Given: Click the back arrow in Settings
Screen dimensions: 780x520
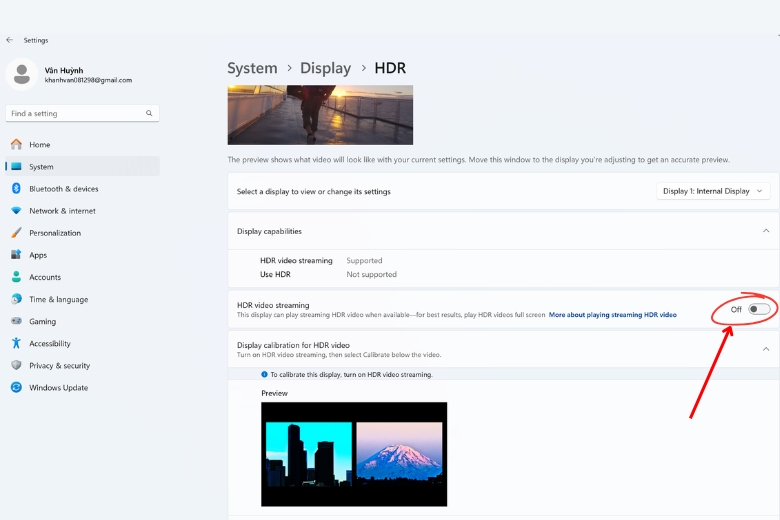Looking at the screenshot, I should (9, 40).
